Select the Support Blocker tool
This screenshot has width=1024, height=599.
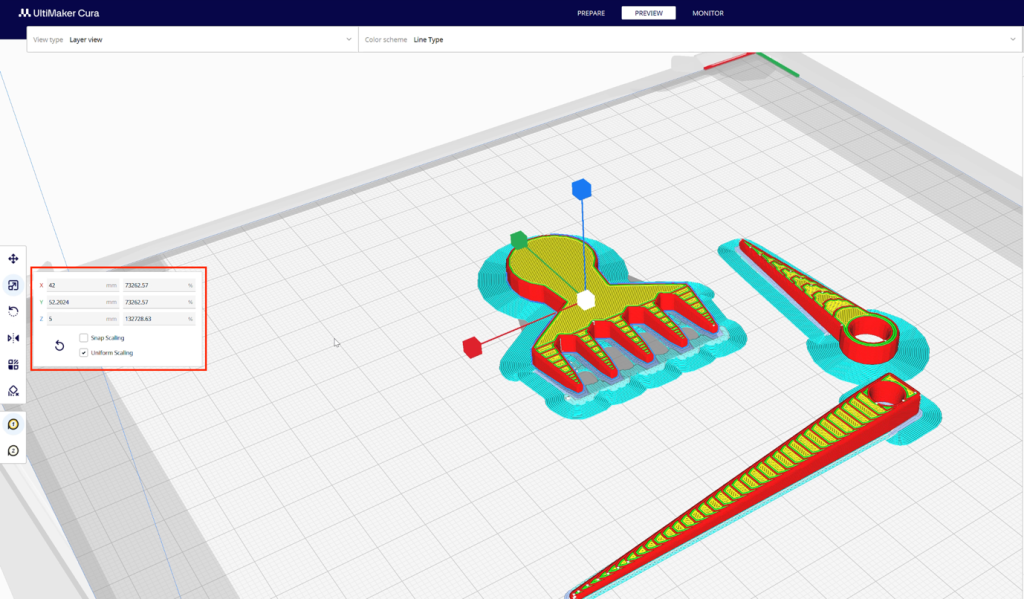click(x=13, y=391)
